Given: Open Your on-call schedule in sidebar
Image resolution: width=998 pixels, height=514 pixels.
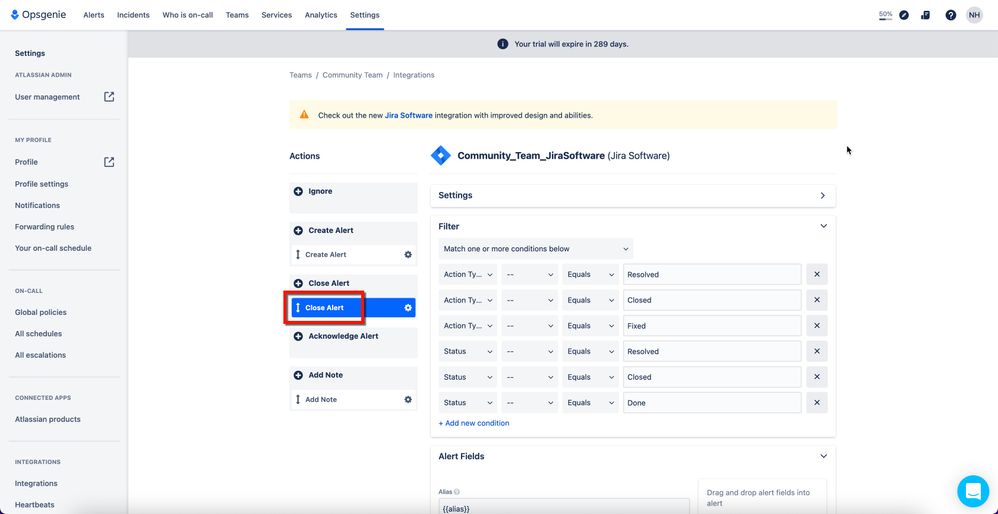Looking at the screenshot, I should click(53, 248).
